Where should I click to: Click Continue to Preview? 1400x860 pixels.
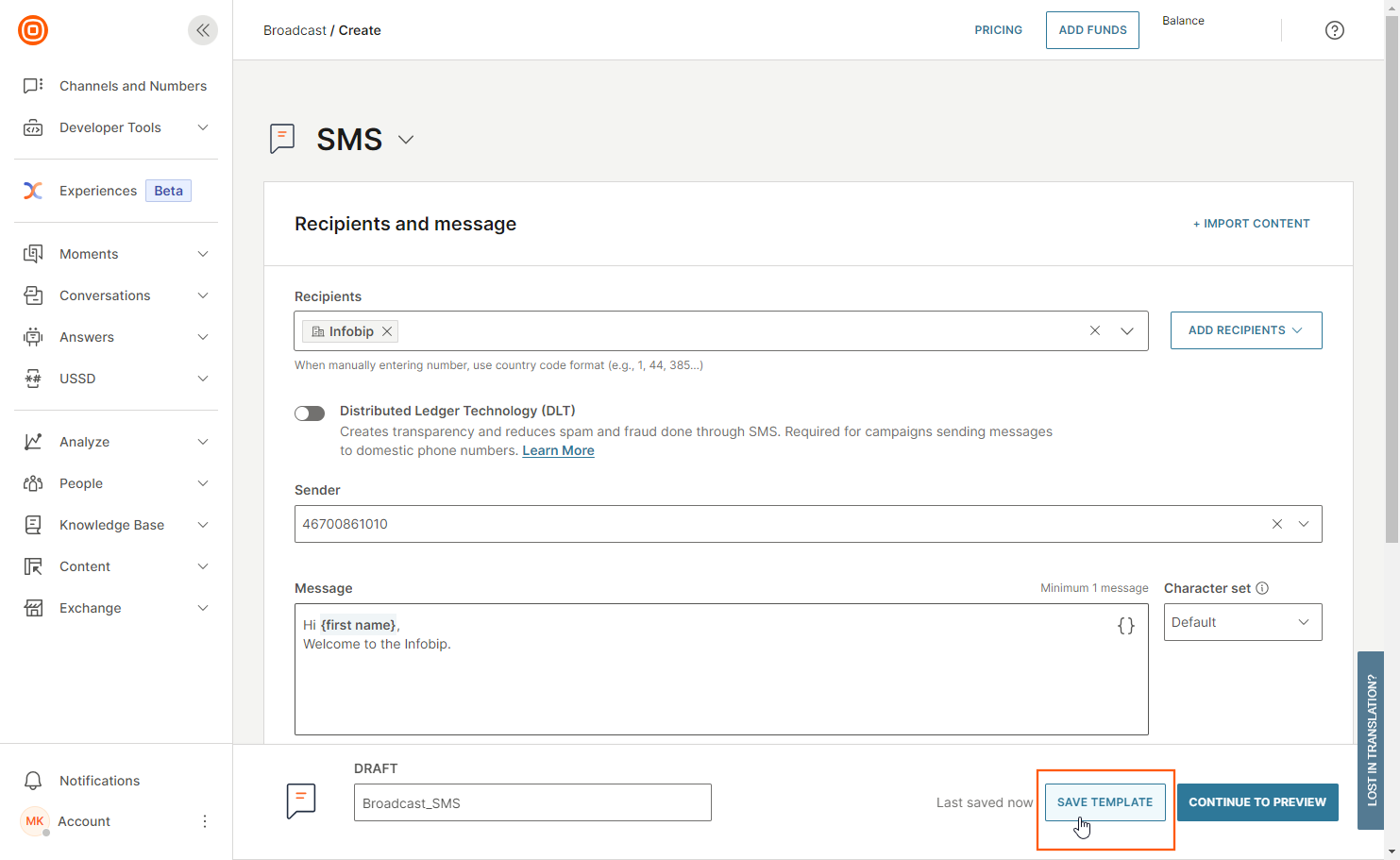tap(1257, 802)
